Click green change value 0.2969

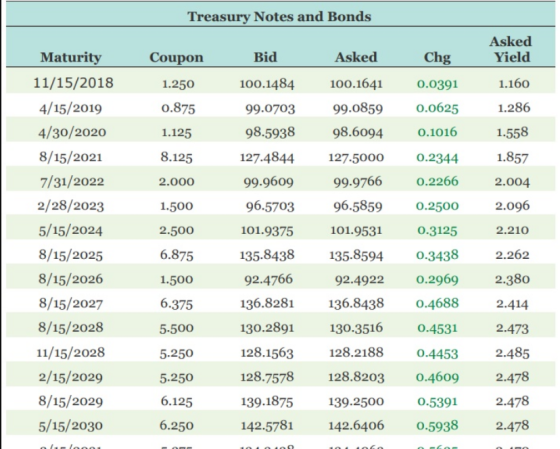(x=437, y=279)
